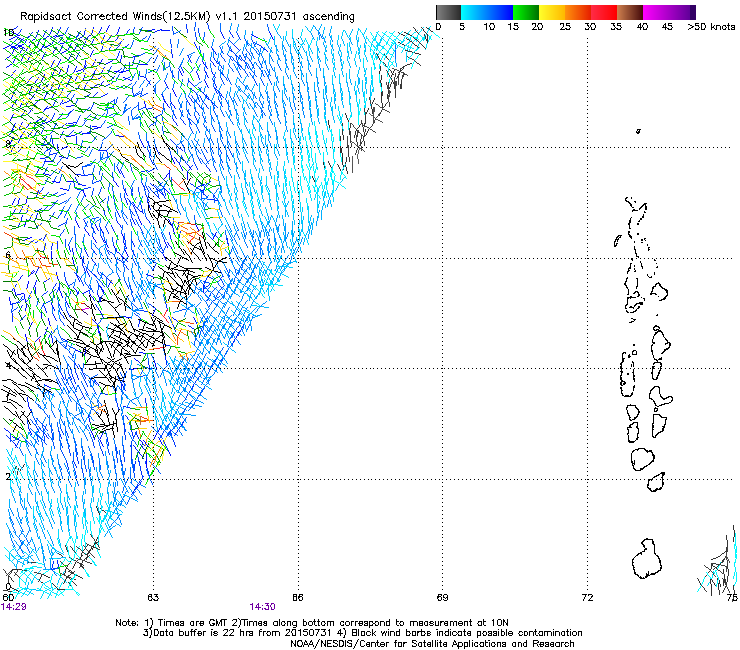Click the cyan 5-10 knots color segment

pos(474,12)
